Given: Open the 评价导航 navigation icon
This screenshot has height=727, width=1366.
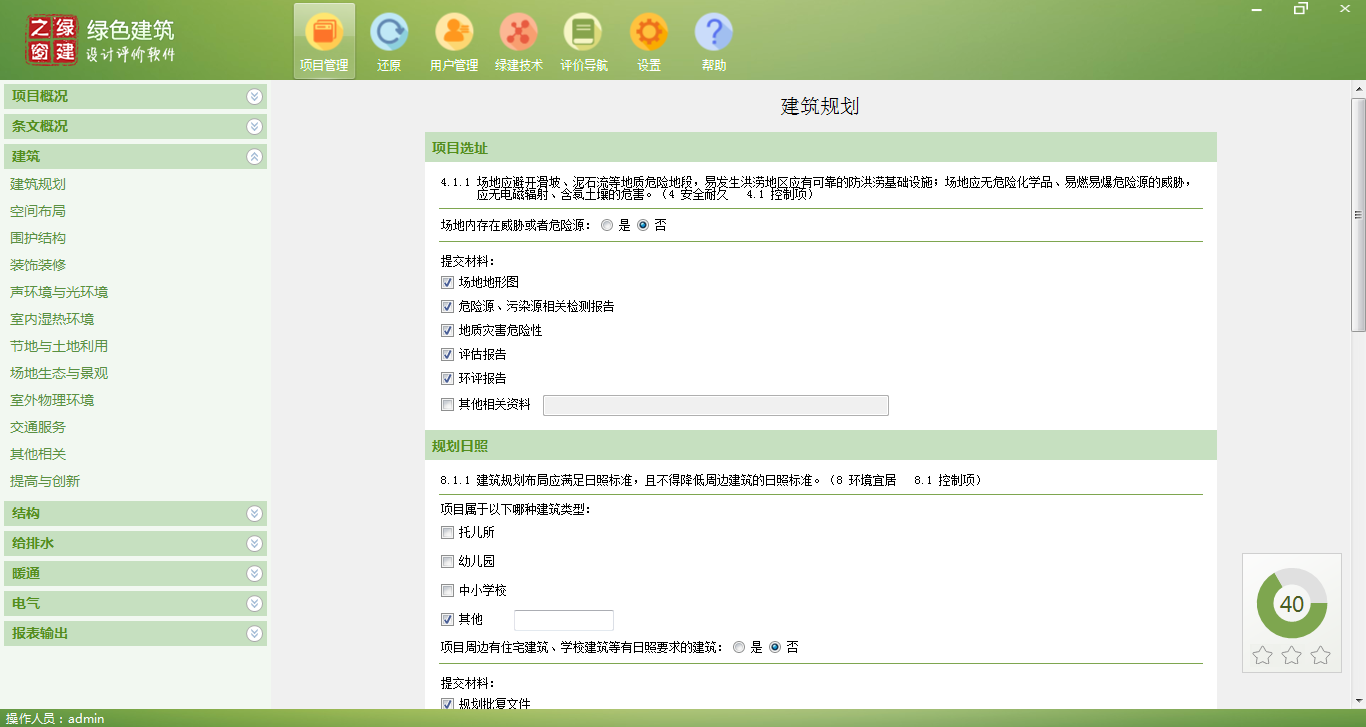Looking at the screenshot, I should pyautogui.click(x=584, y=38).
